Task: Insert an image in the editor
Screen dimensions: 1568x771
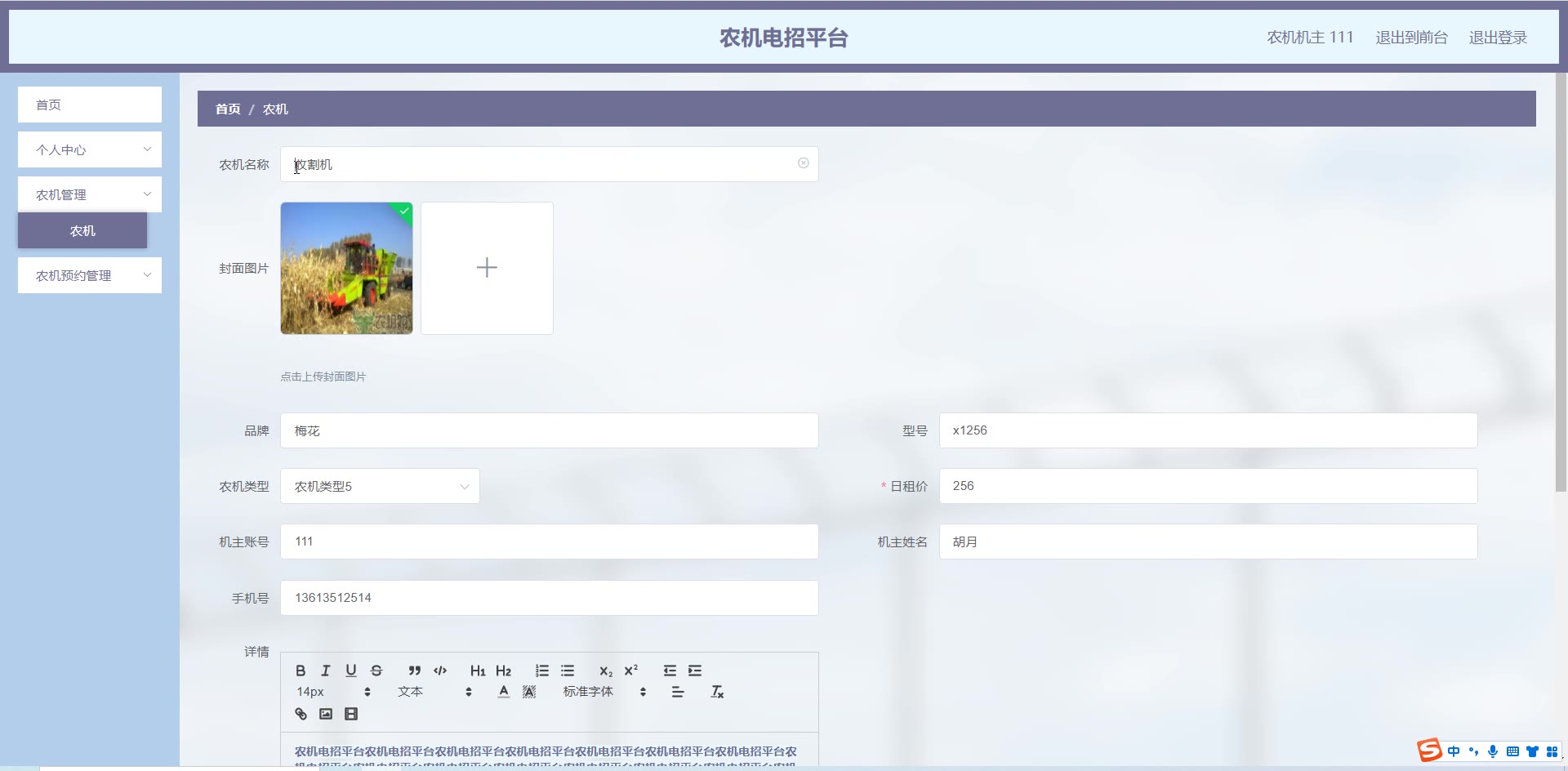Action: point(326,714)
